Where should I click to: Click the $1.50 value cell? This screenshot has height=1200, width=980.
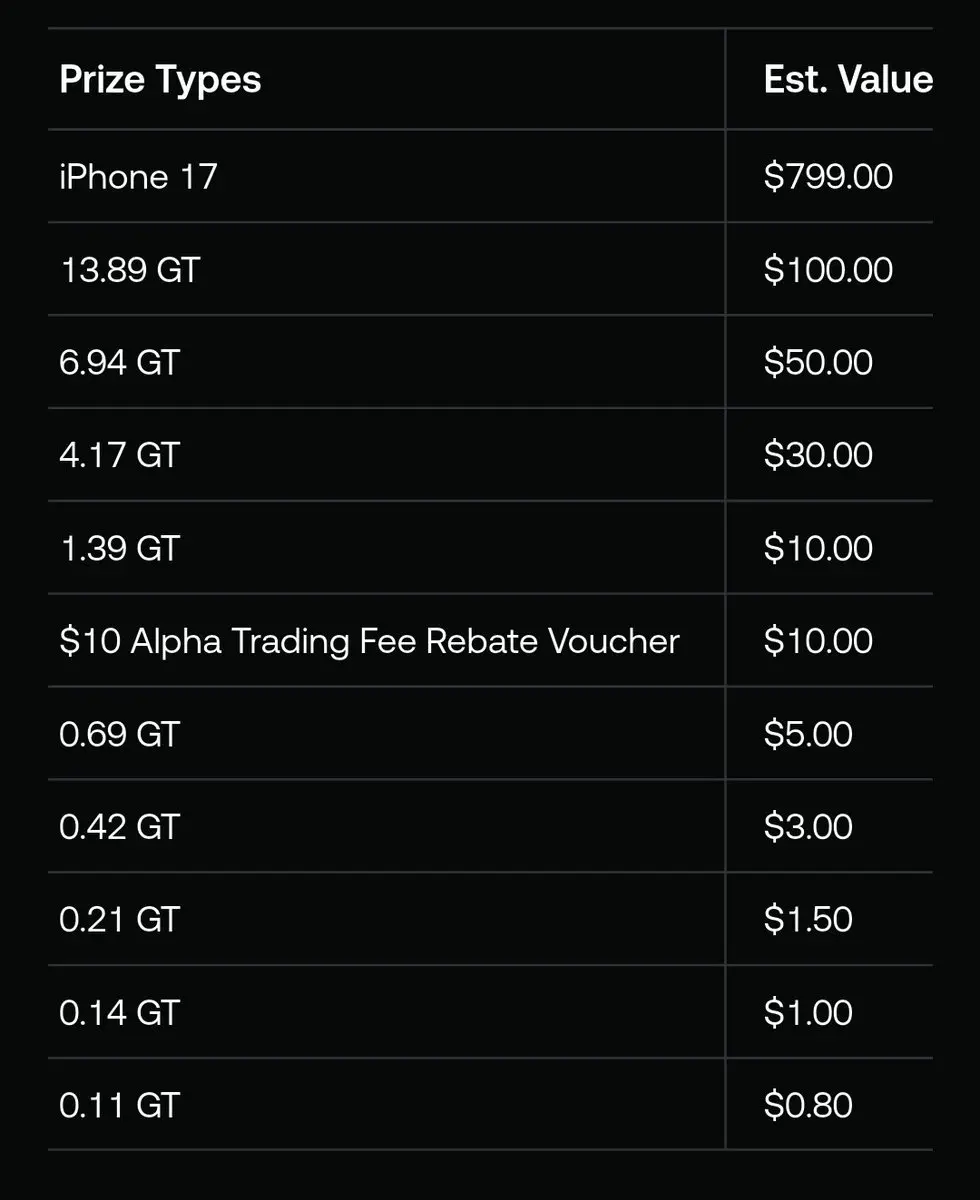pyautogui.click(x=808, y=919)
